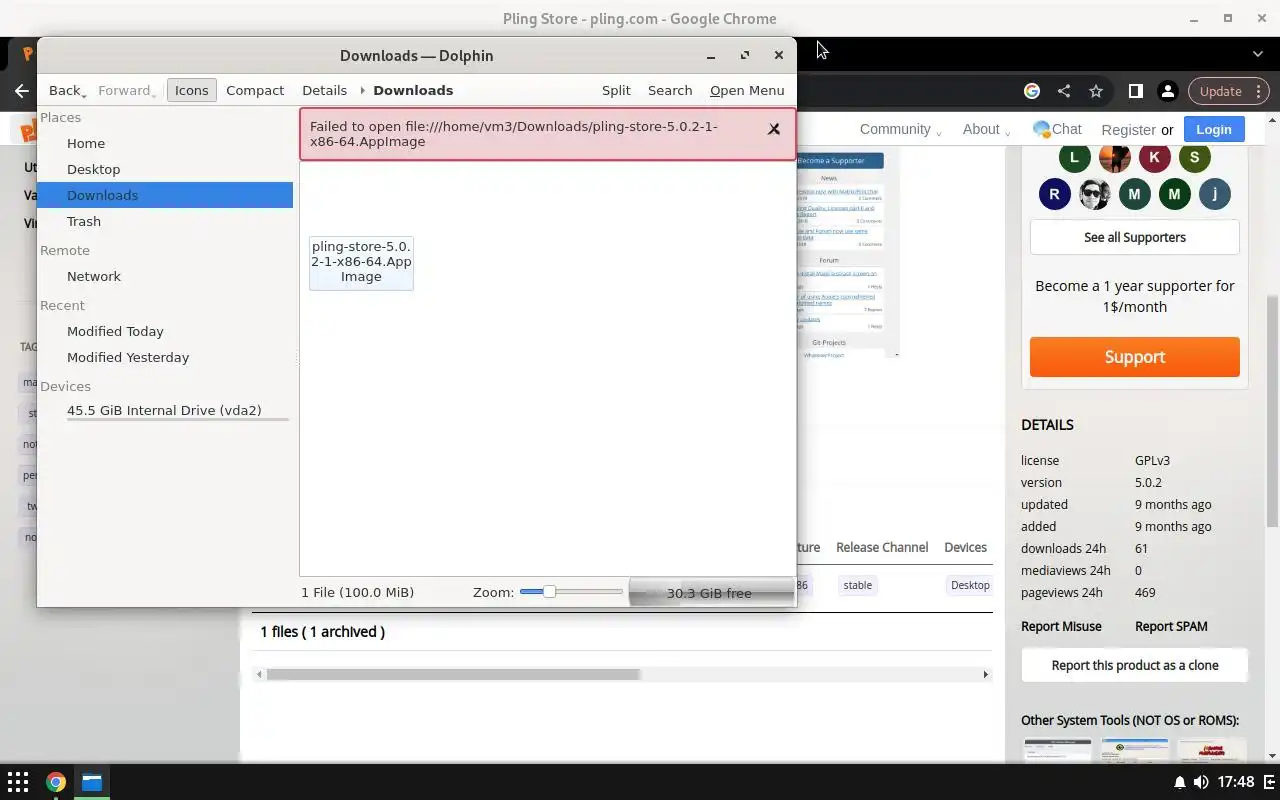
Task: Switch Dolphin to Details view mode
Action: tap(324, 90)
